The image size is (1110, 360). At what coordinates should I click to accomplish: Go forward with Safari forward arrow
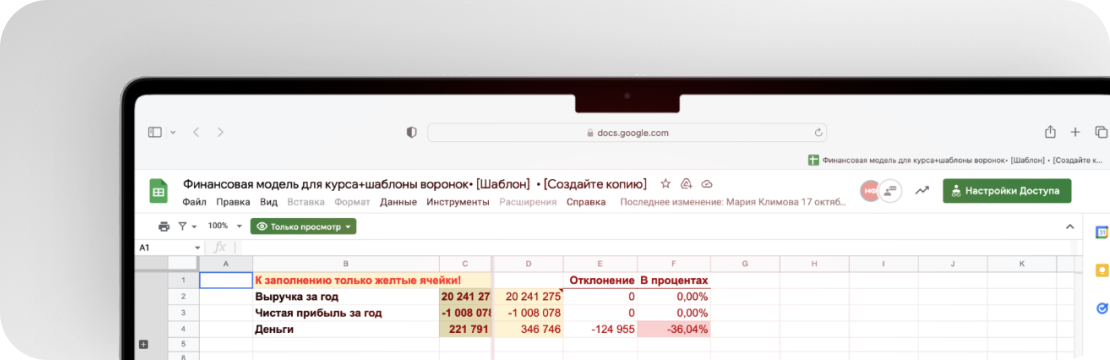pos(220,132)
